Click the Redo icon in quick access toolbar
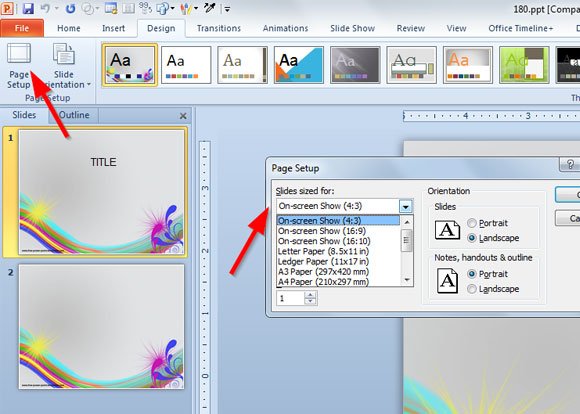Image resolution: width=580 pixels, height=414 pixels. (x=70, y=8)
